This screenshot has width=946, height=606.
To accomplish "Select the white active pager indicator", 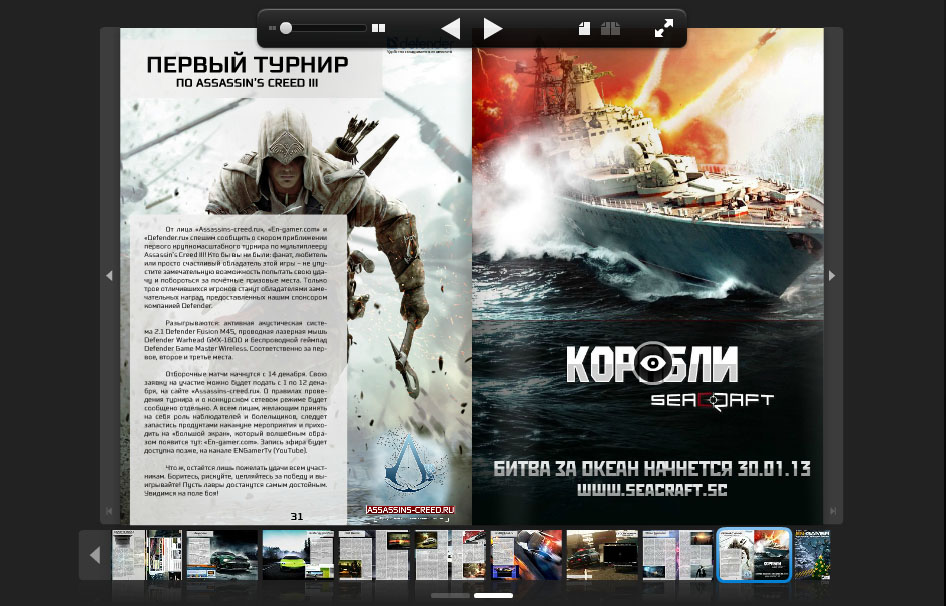I will (x=494, y=596).
